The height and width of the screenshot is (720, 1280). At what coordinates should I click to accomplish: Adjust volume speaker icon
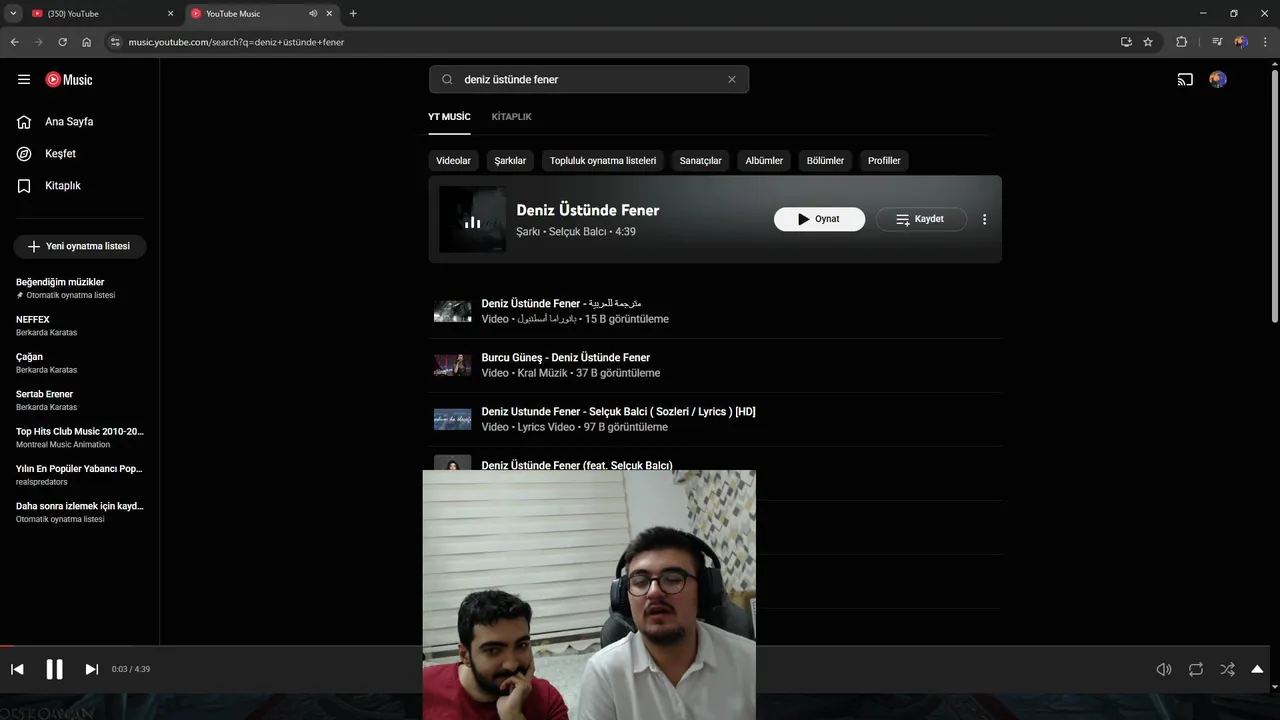coord(1164,669)
